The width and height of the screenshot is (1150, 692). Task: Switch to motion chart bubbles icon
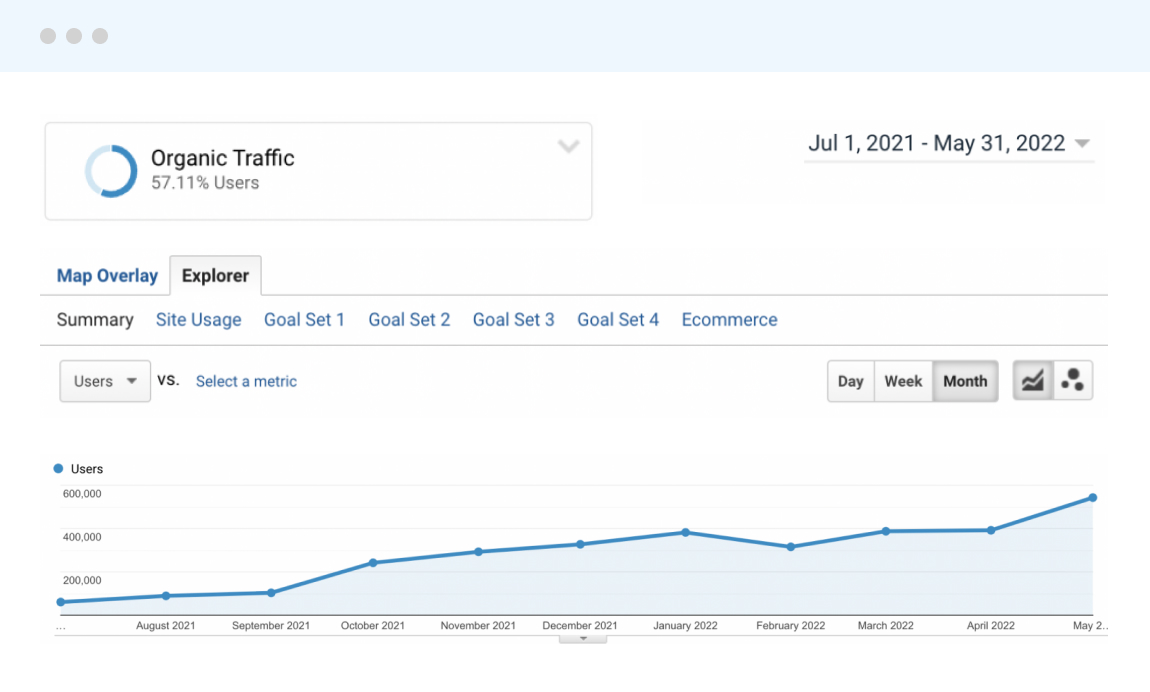pos(1073,381)
